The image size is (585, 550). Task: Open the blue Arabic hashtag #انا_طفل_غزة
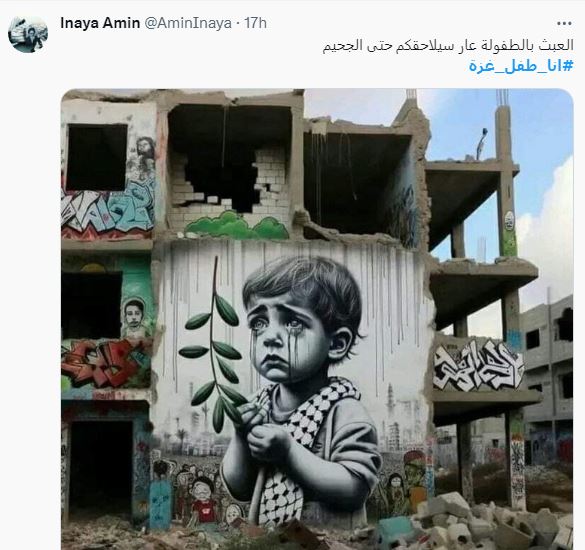pyautogui.click(x=521, y=66)
